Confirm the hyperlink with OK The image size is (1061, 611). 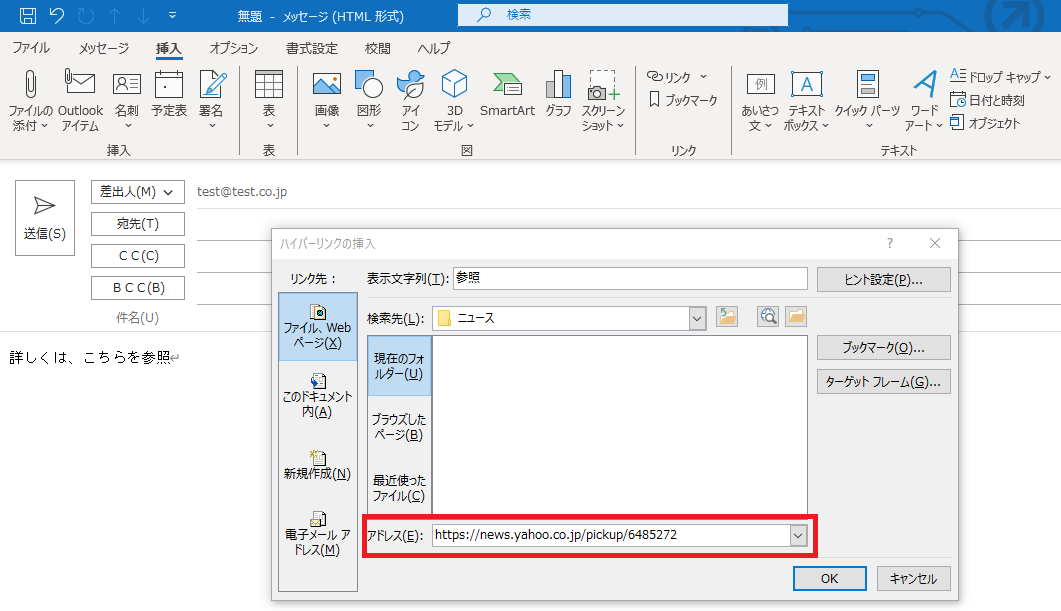pyautogui.click(x=829, y=578)
